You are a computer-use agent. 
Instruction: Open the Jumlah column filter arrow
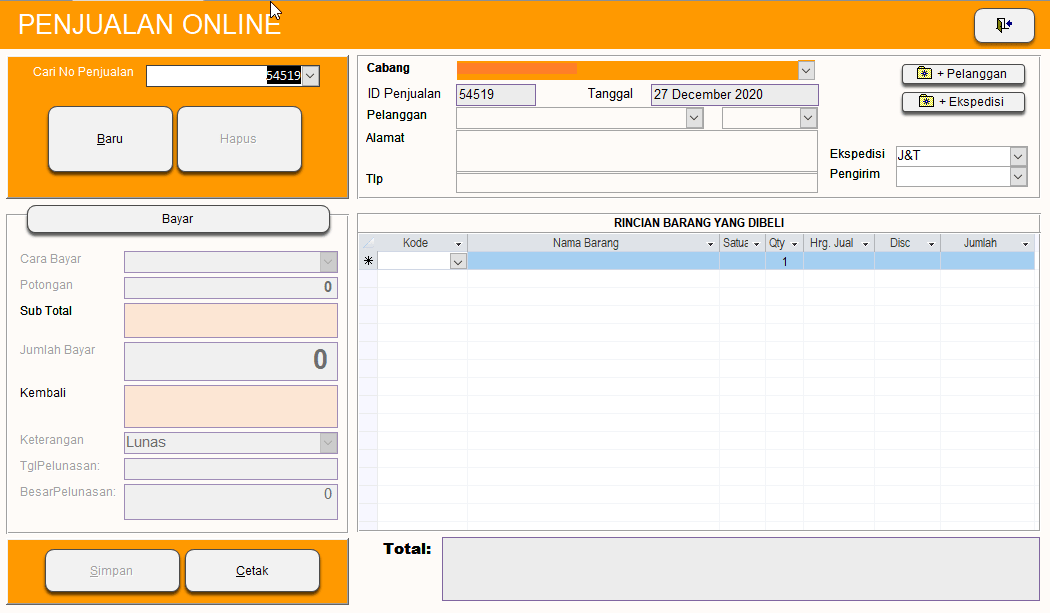click(x=1025, y=244)
